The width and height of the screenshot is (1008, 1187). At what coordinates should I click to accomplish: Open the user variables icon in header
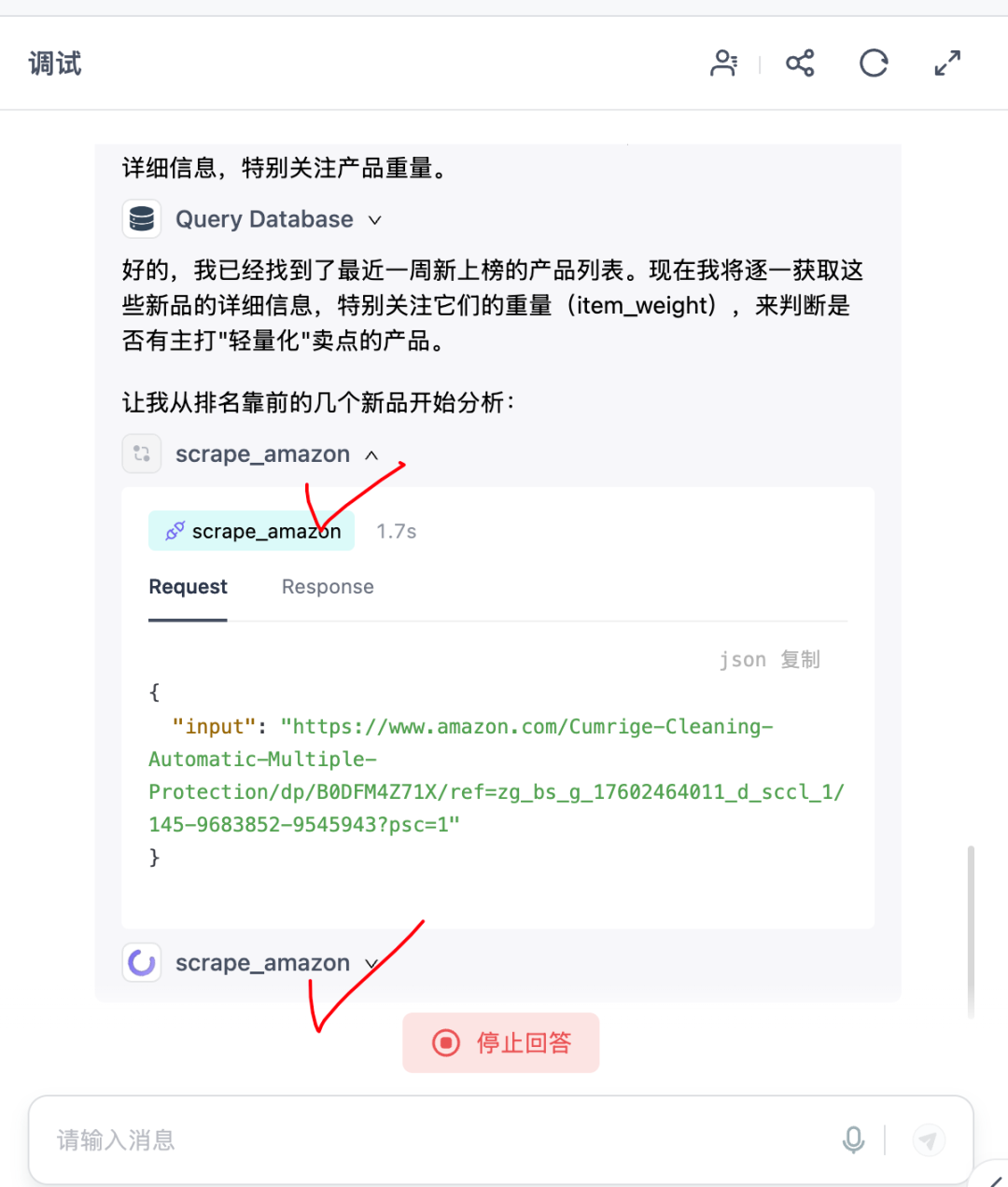(723, 63)
